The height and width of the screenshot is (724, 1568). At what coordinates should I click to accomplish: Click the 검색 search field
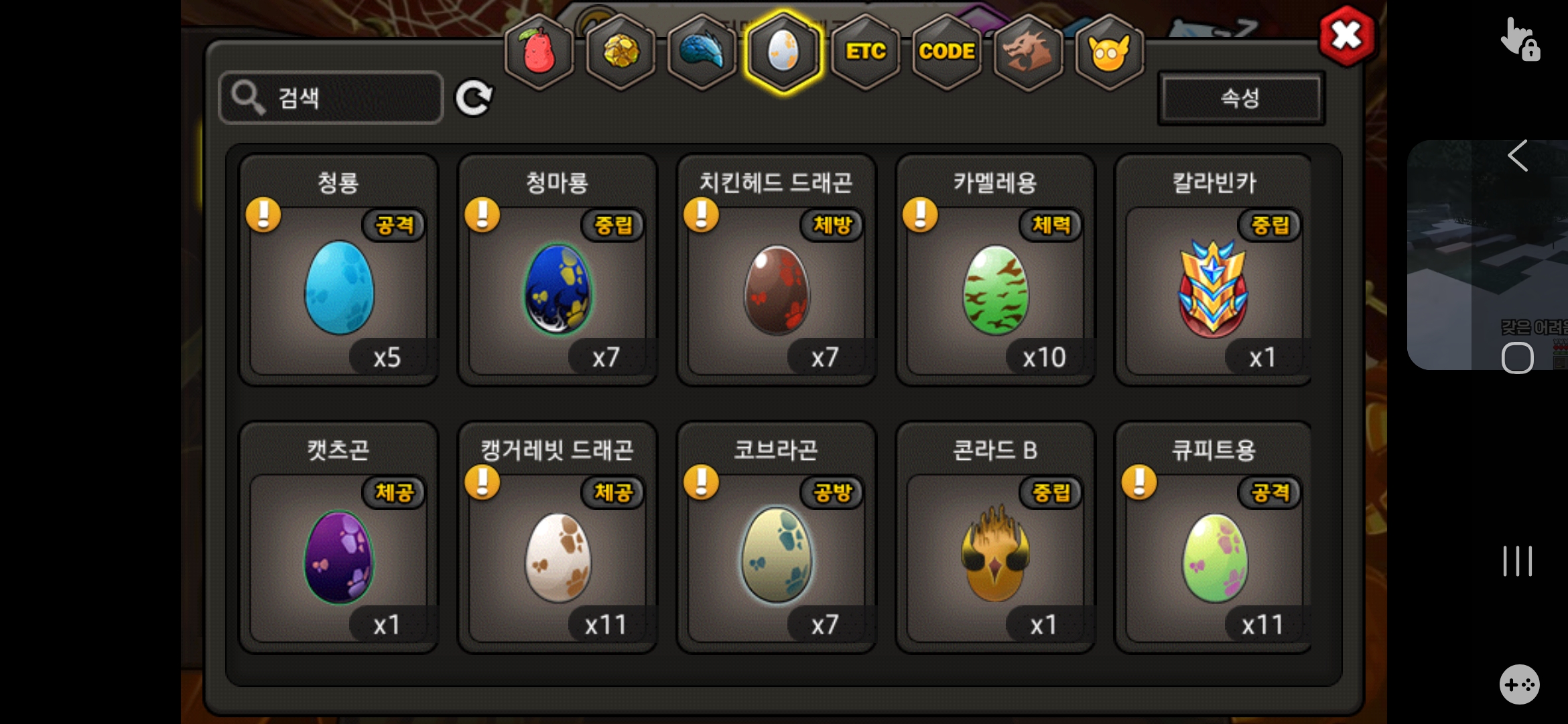coord(331,98)
